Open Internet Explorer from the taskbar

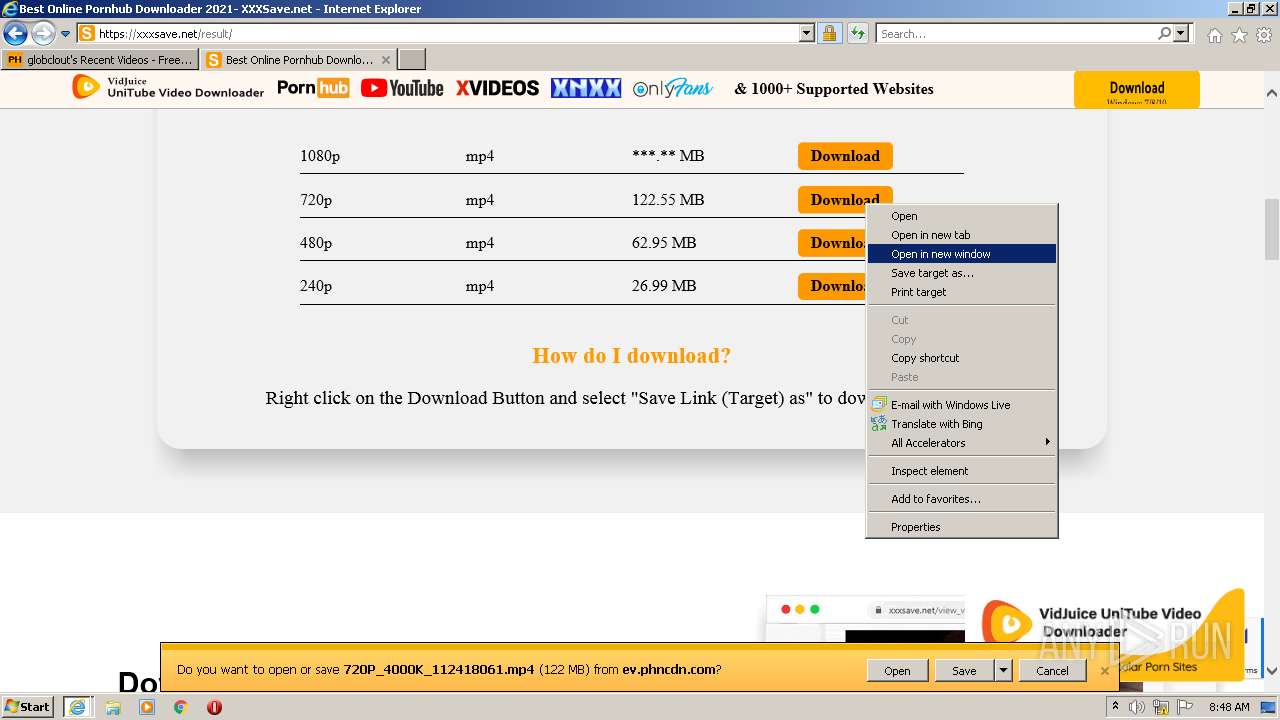point(77,707)
